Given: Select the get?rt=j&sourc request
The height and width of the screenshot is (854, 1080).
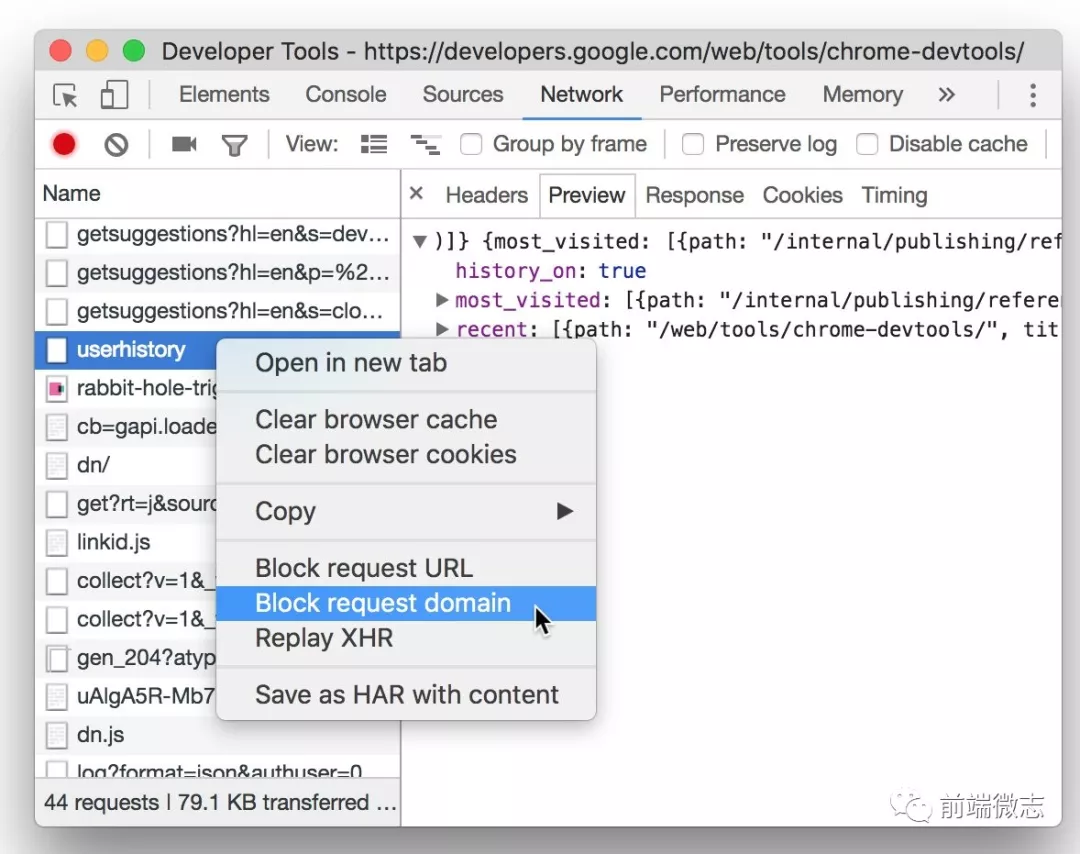Looking at the screenshot, I should 126,504.
